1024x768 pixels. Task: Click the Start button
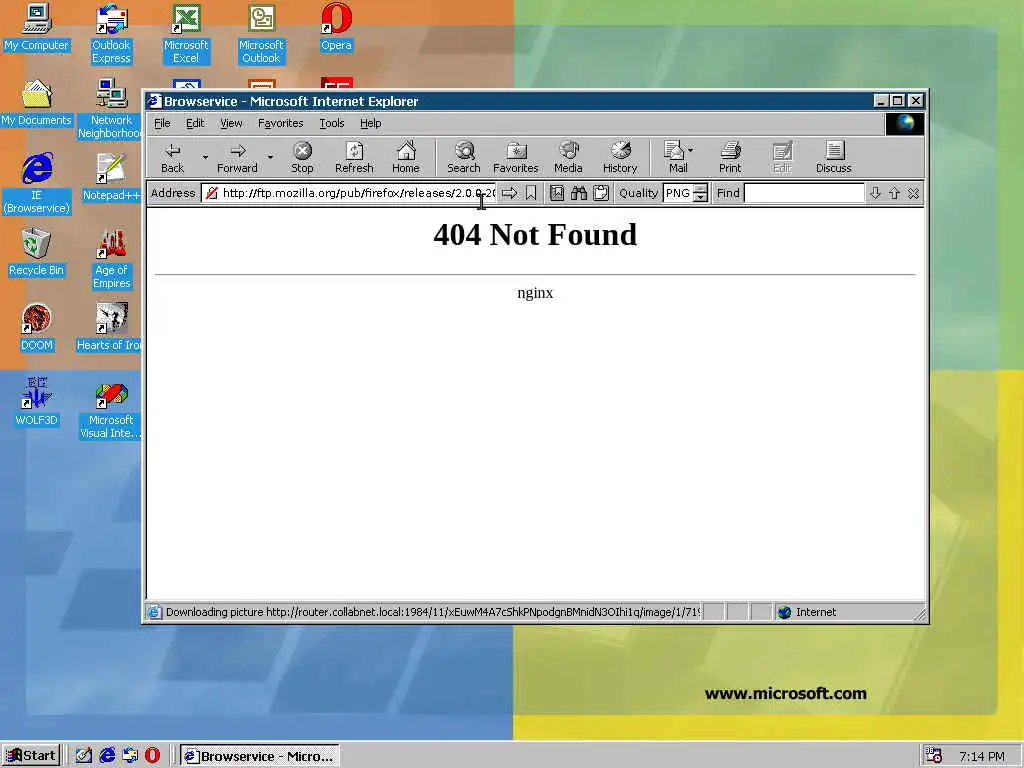click(x=31, y=756)
